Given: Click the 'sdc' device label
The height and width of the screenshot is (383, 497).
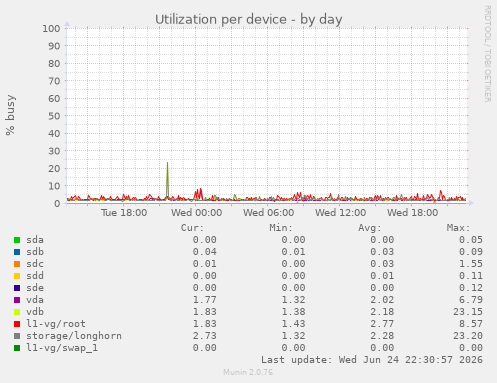Looking at the screenshot, I should (x=35, y=264).
